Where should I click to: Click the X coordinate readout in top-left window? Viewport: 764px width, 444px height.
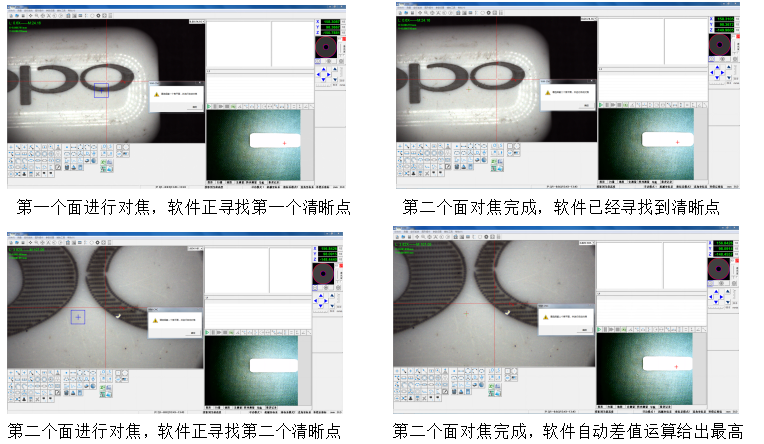tap(330, 21)
